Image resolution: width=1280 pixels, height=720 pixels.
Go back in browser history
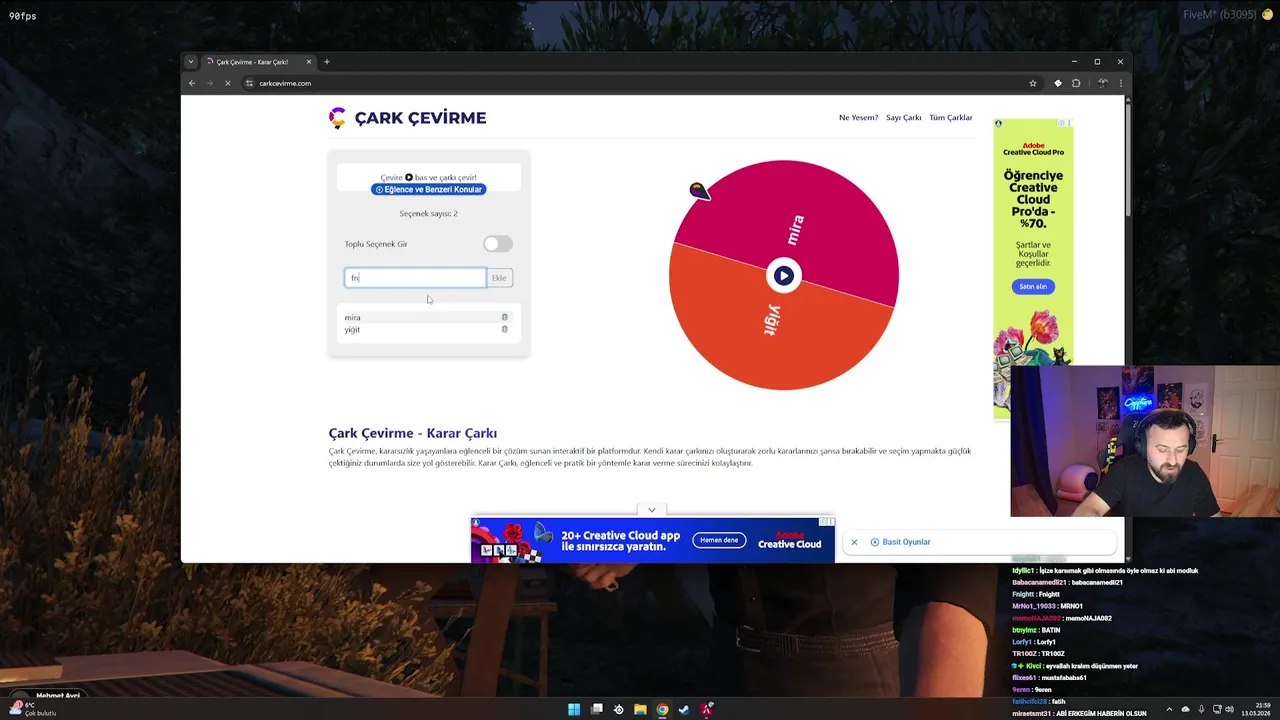tap(192, 83)
